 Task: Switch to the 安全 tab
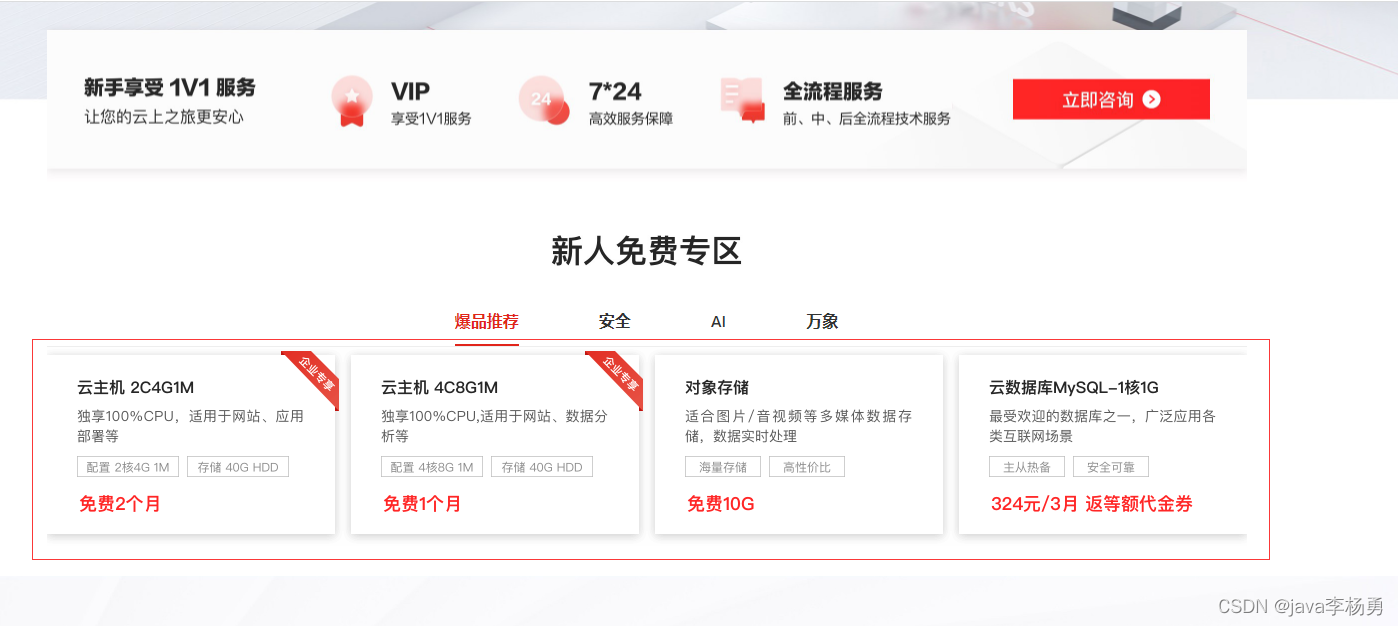coord(615,322)
